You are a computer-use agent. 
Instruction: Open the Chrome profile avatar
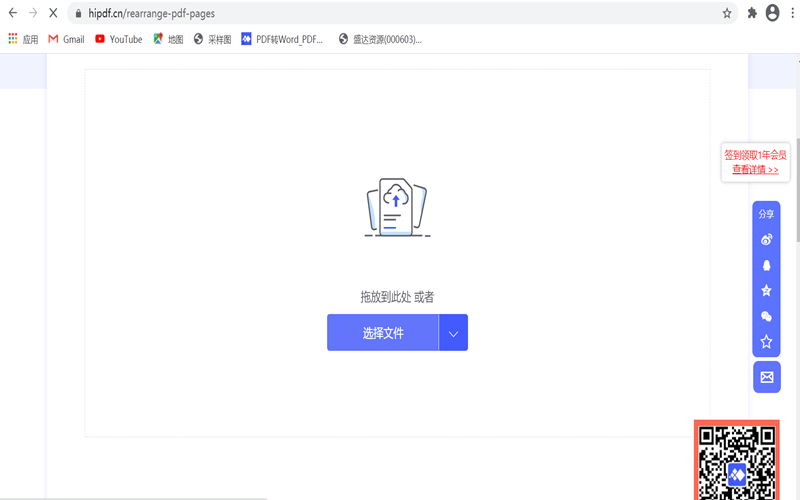[x=772, y=14]
